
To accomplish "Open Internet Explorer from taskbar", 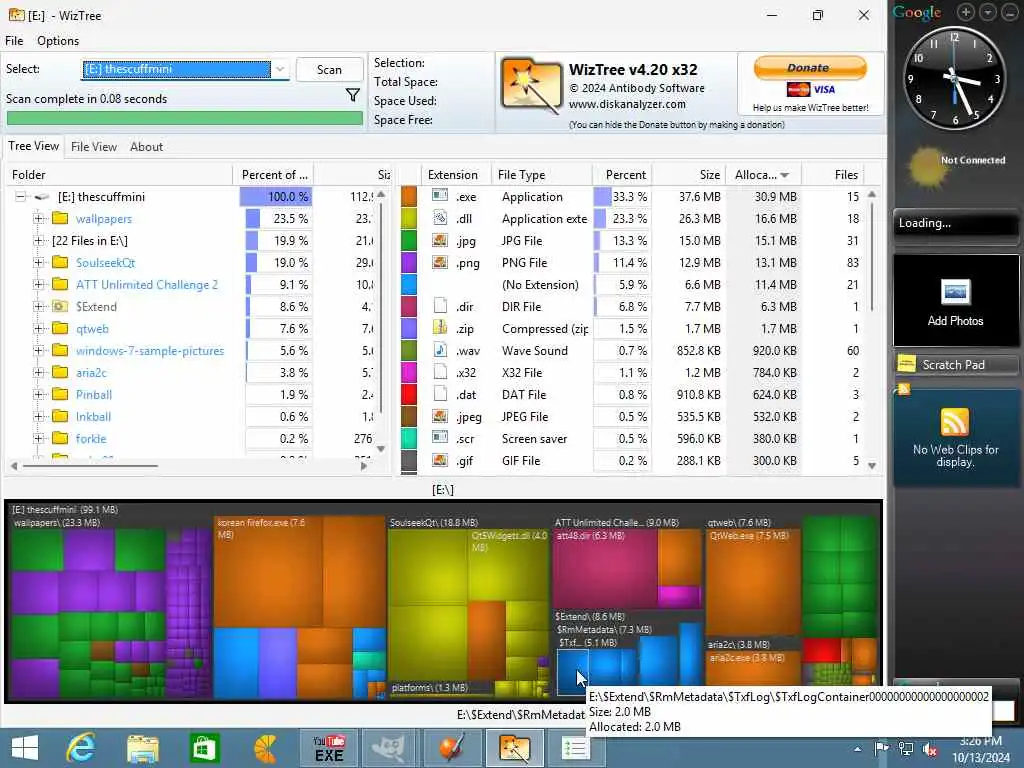I will point(81,748).
